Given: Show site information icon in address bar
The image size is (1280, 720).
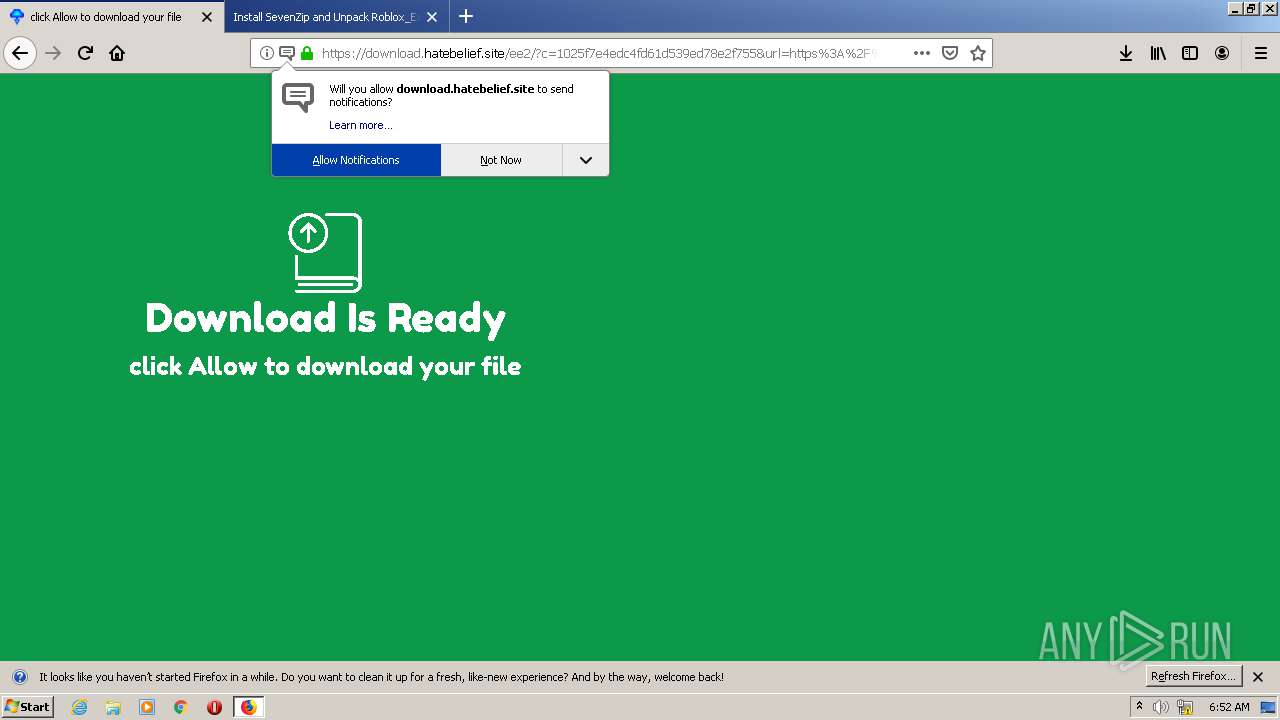Looking at the screenshot, I should [x=266, y=53].
